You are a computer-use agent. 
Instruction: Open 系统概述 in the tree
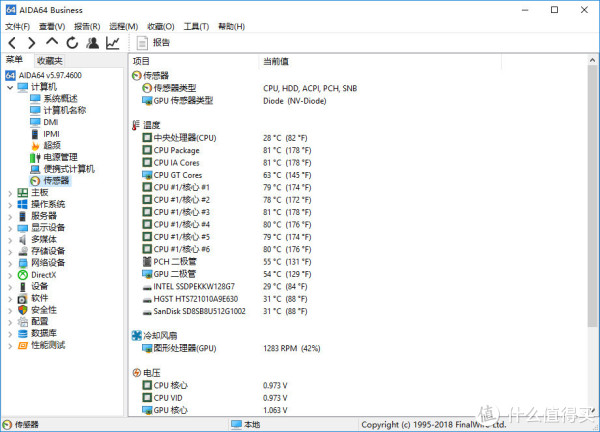pos(60,99)
